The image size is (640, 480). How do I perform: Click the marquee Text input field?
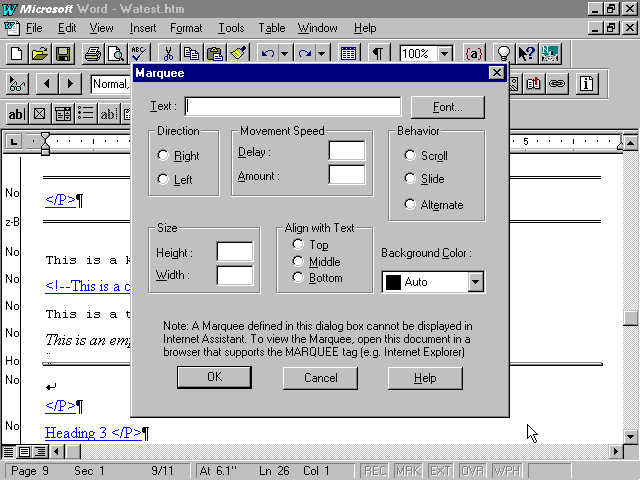(x=293, y=107)
